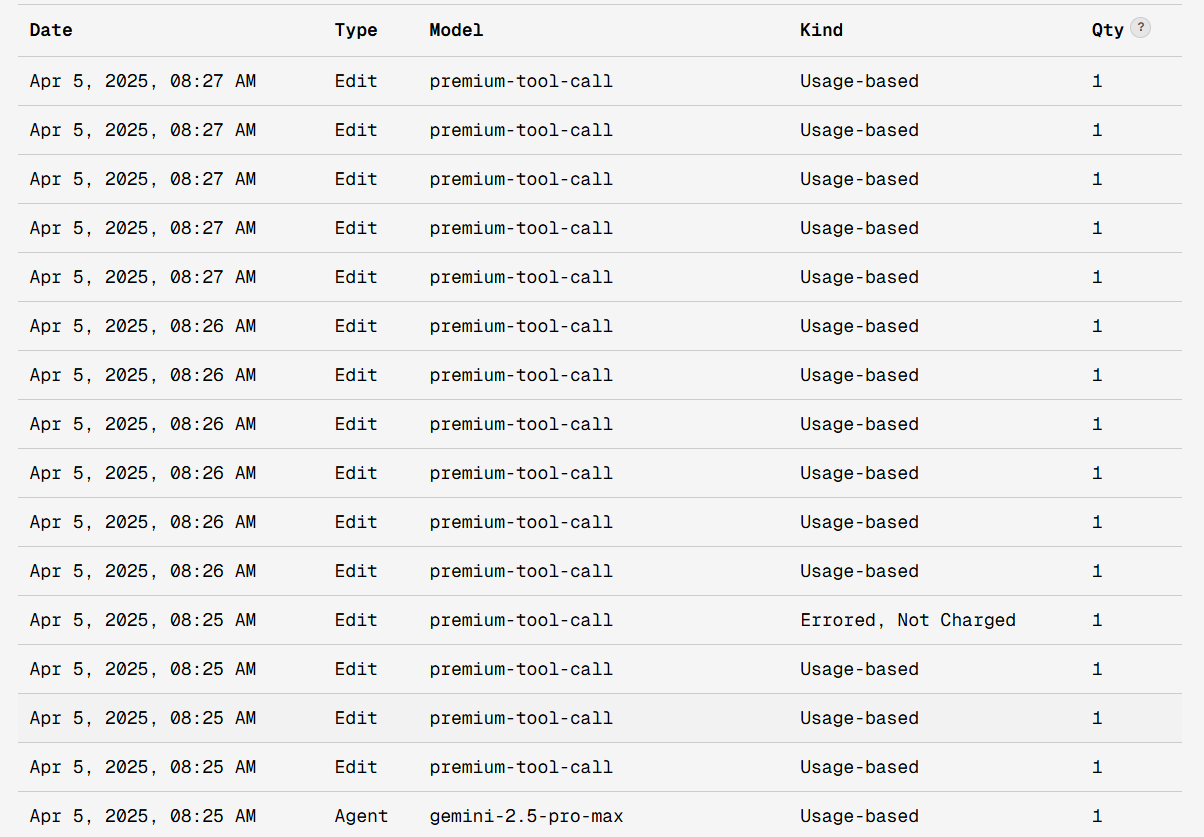Click the topmost row's 08:27 AM date
1204x837 pixels.
(x=143, y=81)
